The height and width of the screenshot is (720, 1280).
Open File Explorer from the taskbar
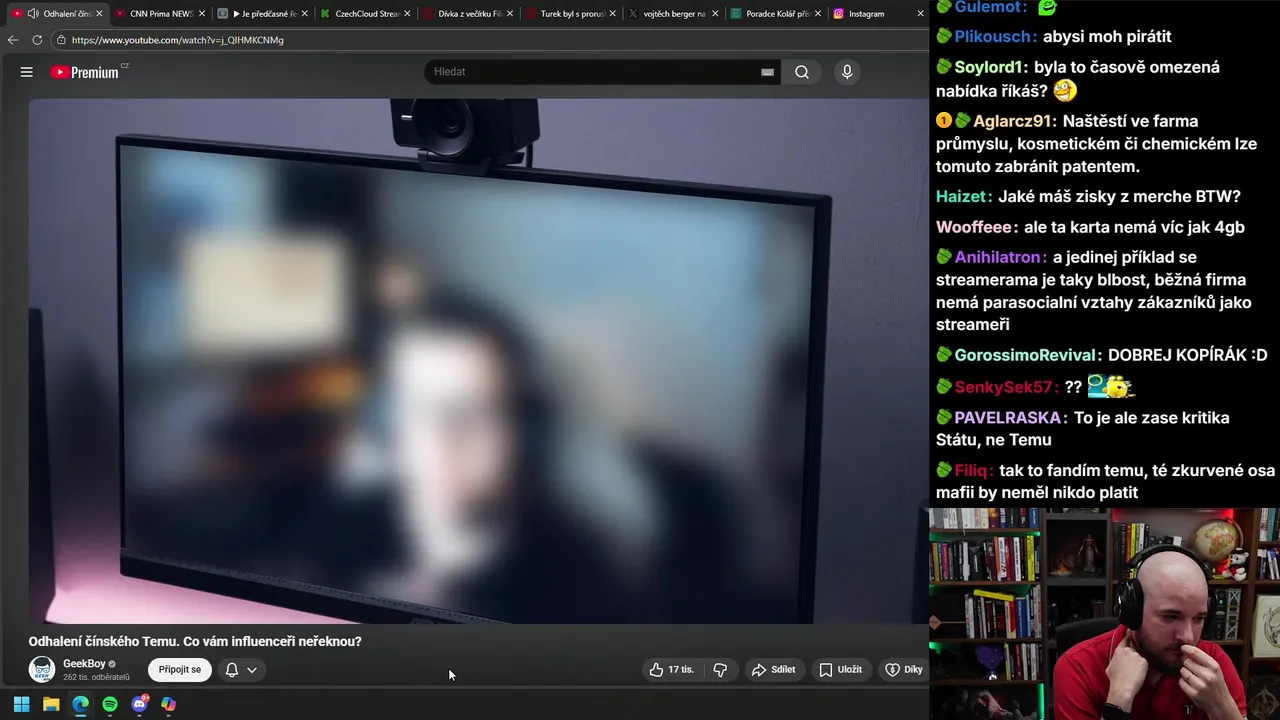51,704
